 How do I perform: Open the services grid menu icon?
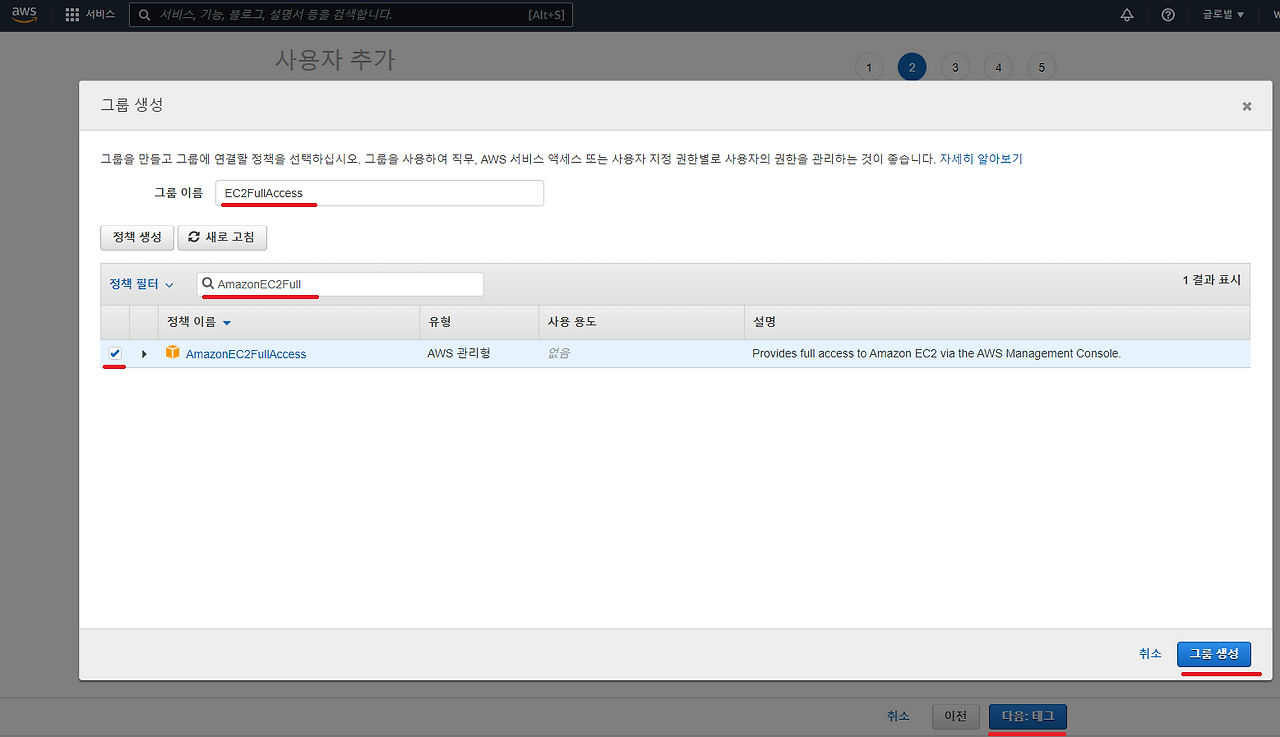tap(72, 15)
